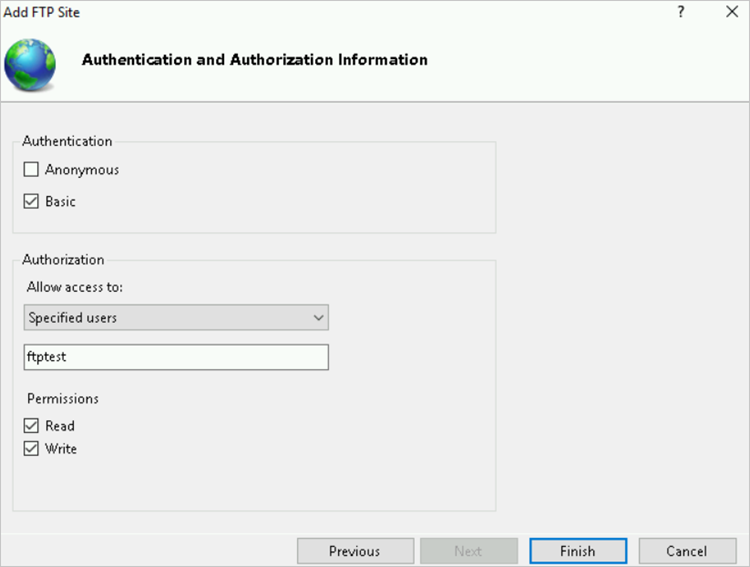Click the globe icon in the header
750x567 pixels.
tap(30, 65)
